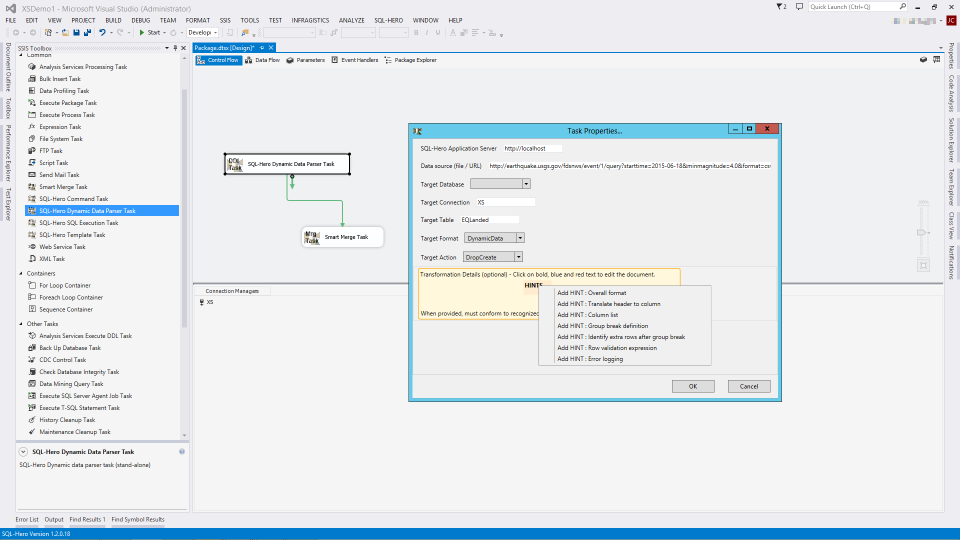Select Execute Package Task item
The height and width of the screenshot is (540, 960).
click(67, 103)
